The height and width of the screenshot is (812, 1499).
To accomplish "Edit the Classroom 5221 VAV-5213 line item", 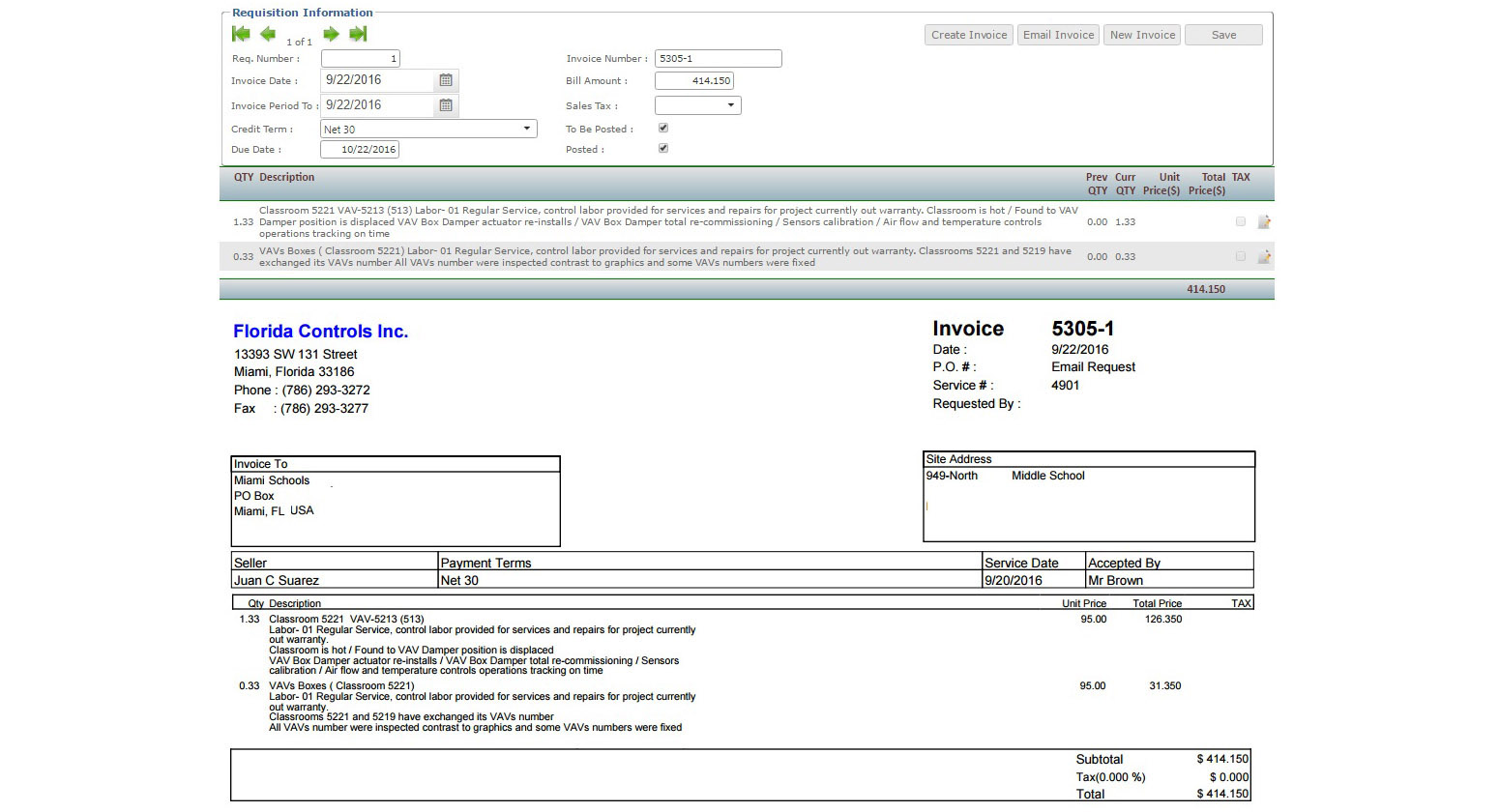I will (1264, 221).
